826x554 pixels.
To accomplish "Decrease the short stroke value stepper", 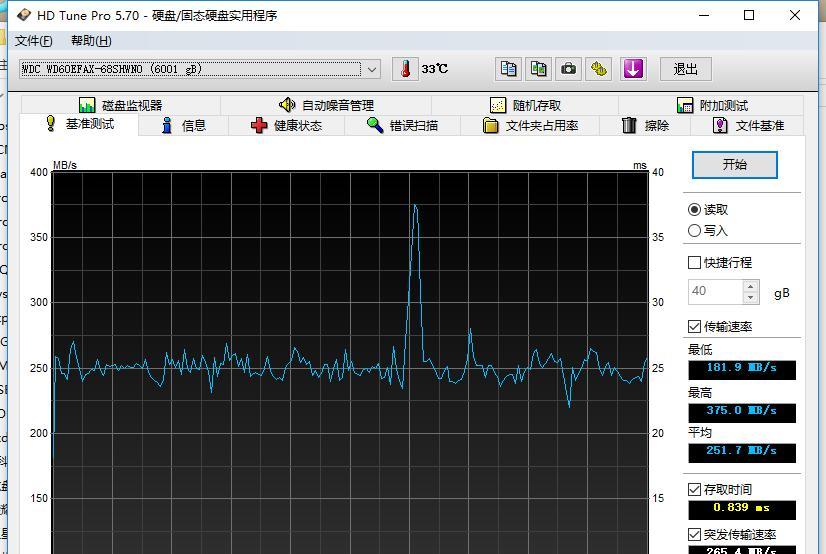I will pos(751,298).
